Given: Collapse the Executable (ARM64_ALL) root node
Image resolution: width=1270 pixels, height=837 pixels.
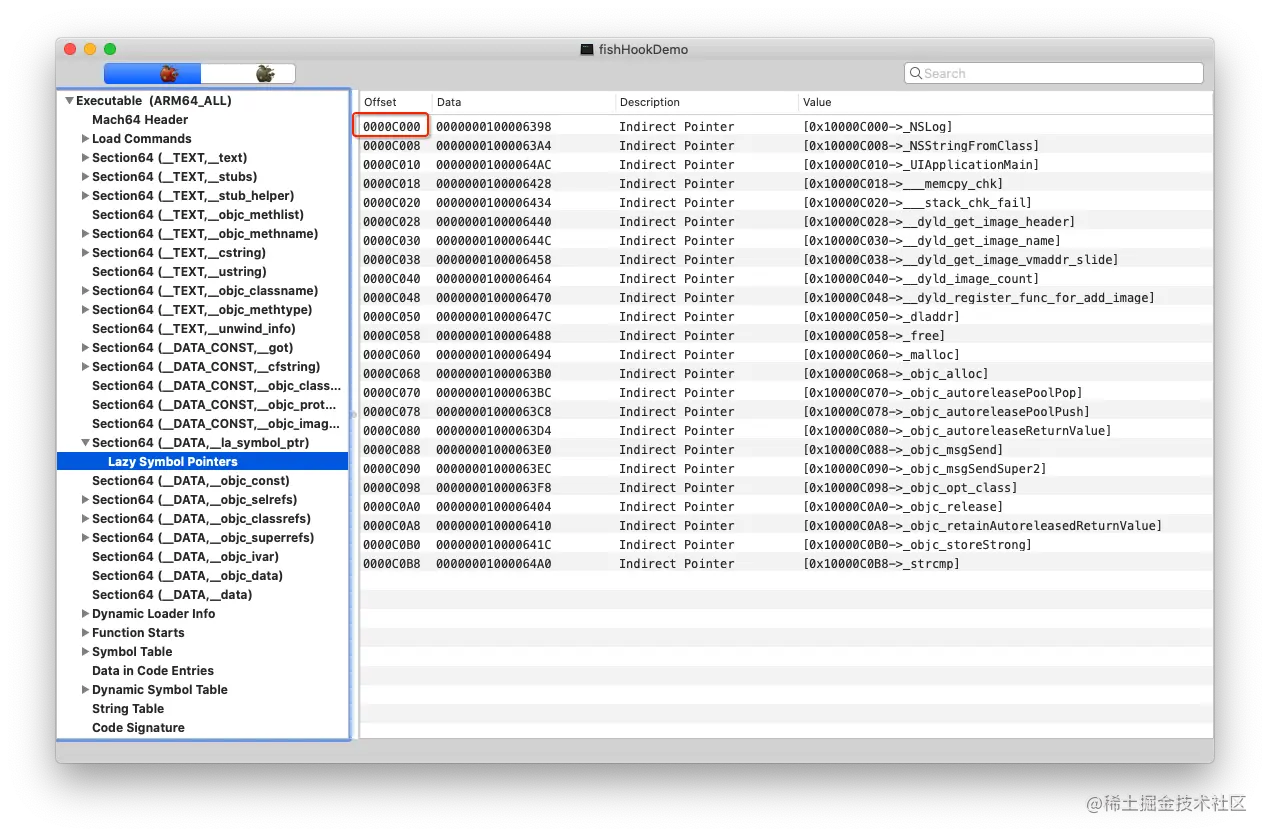Looking at the screenshot, I should tap(69, 101).
